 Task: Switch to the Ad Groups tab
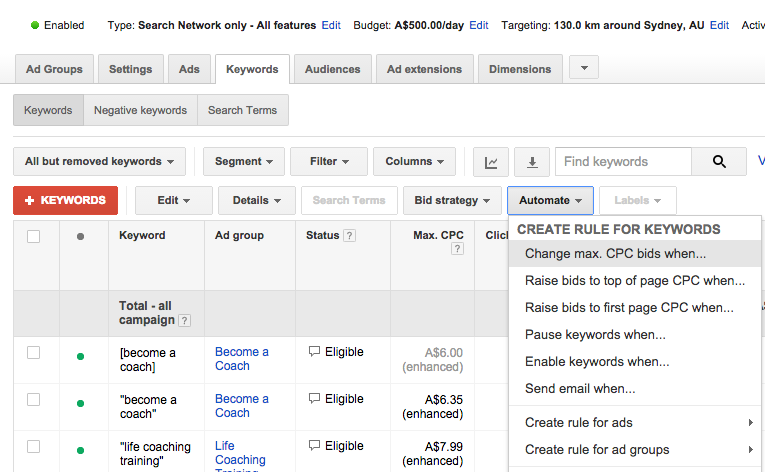[54, 69]
